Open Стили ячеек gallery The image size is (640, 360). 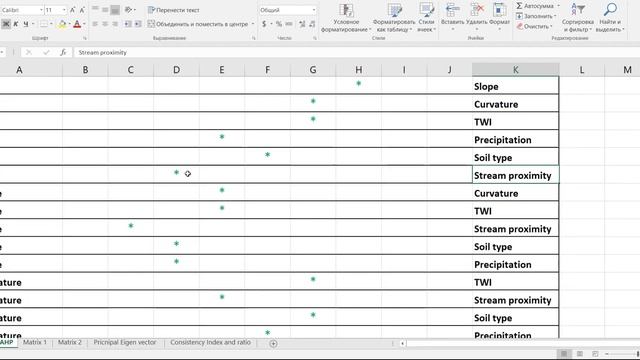(x=427, y=18)
